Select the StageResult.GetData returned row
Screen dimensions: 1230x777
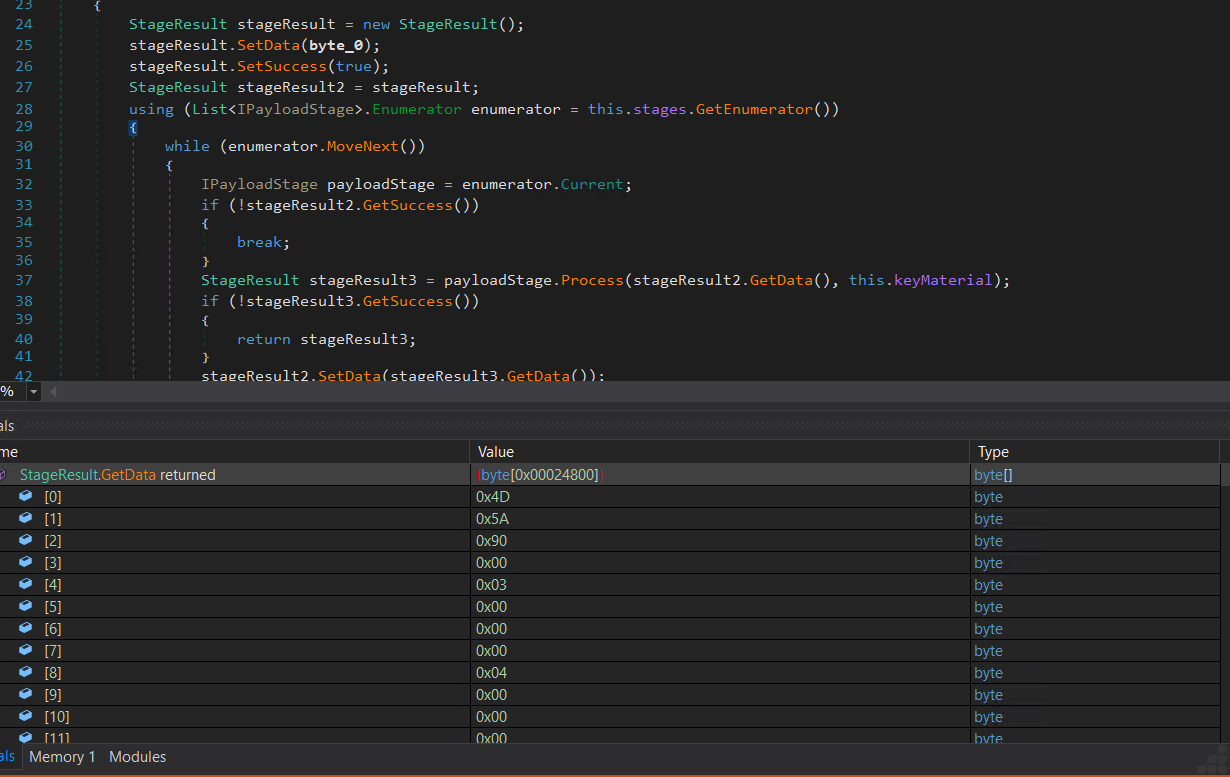click(609, 475)
